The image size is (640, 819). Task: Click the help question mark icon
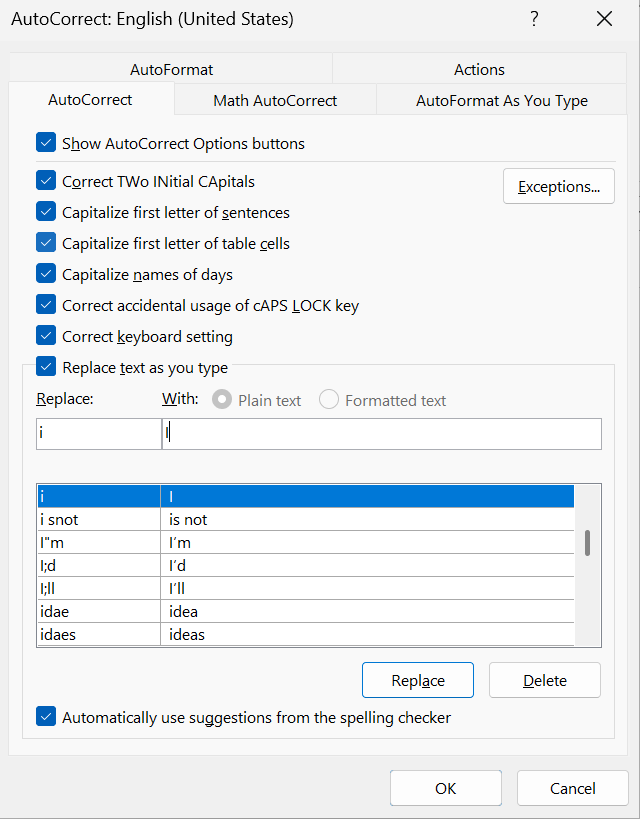[533, 19]
